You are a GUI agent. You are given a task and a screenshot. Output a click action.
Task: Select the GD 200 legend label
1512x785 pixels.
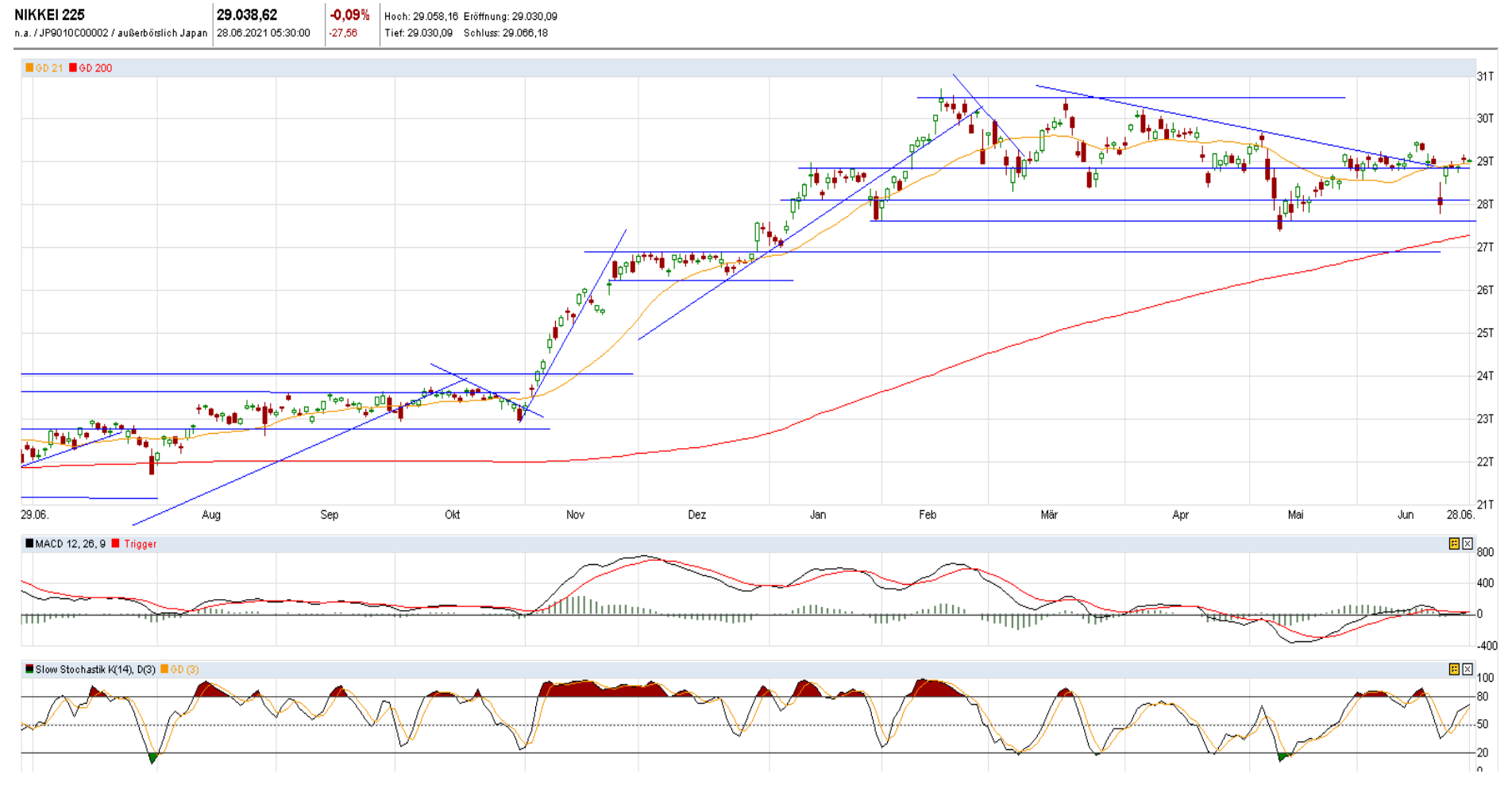point(96,68)
